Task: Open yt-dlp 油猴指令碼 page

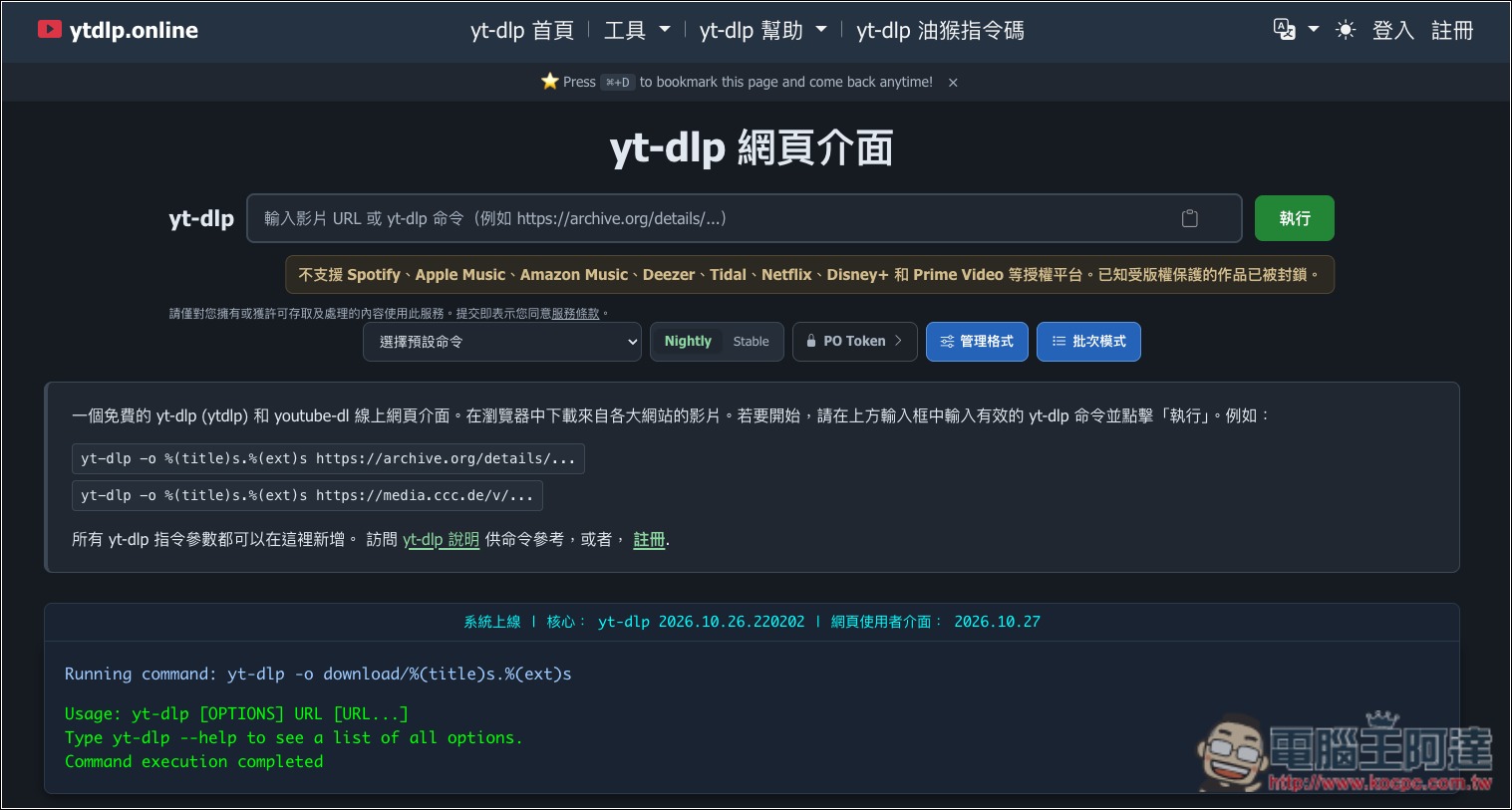Action: 940,31
